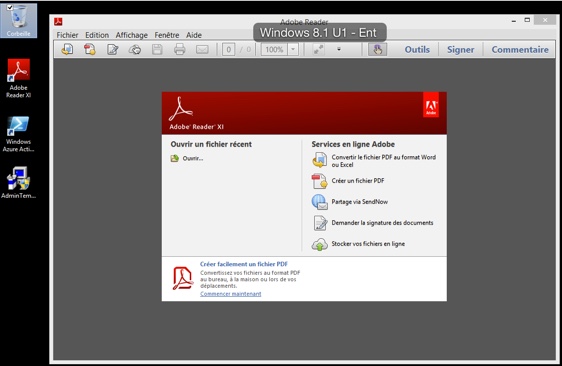Screen dimensions: 562x366
Task: Click the Adobe logo in the red header
Action: [x=431, y=106]
